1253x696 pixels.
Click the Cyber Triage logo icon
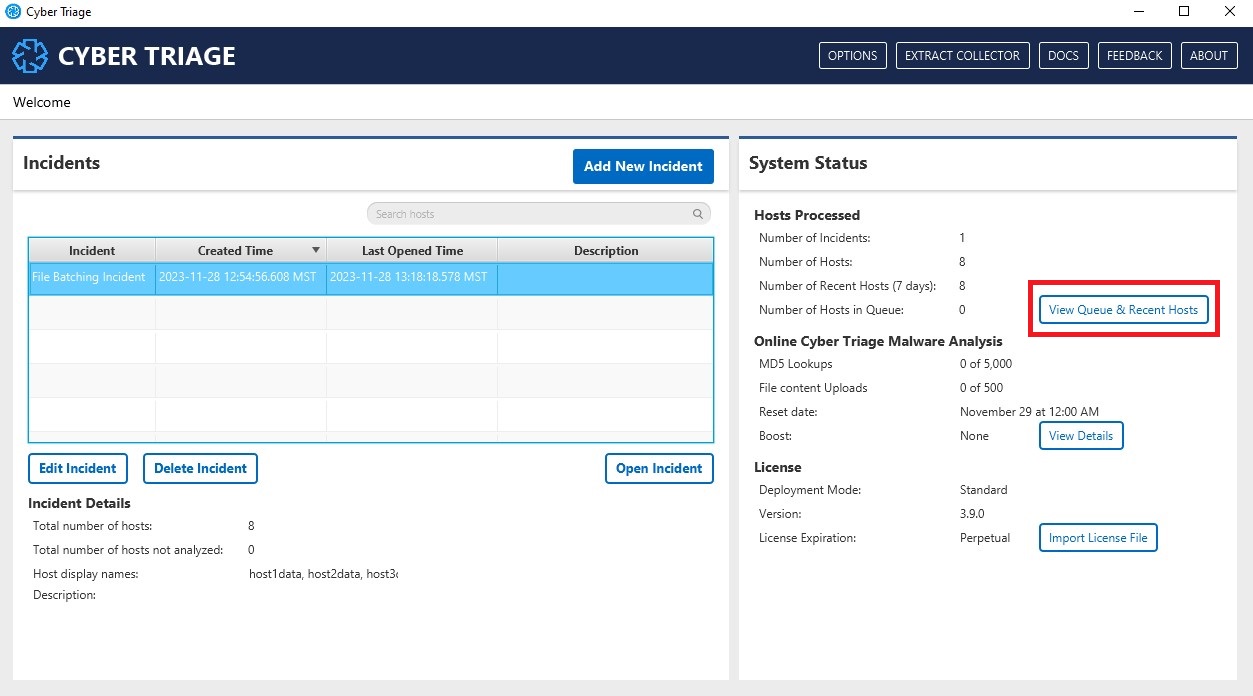[30, 56]
